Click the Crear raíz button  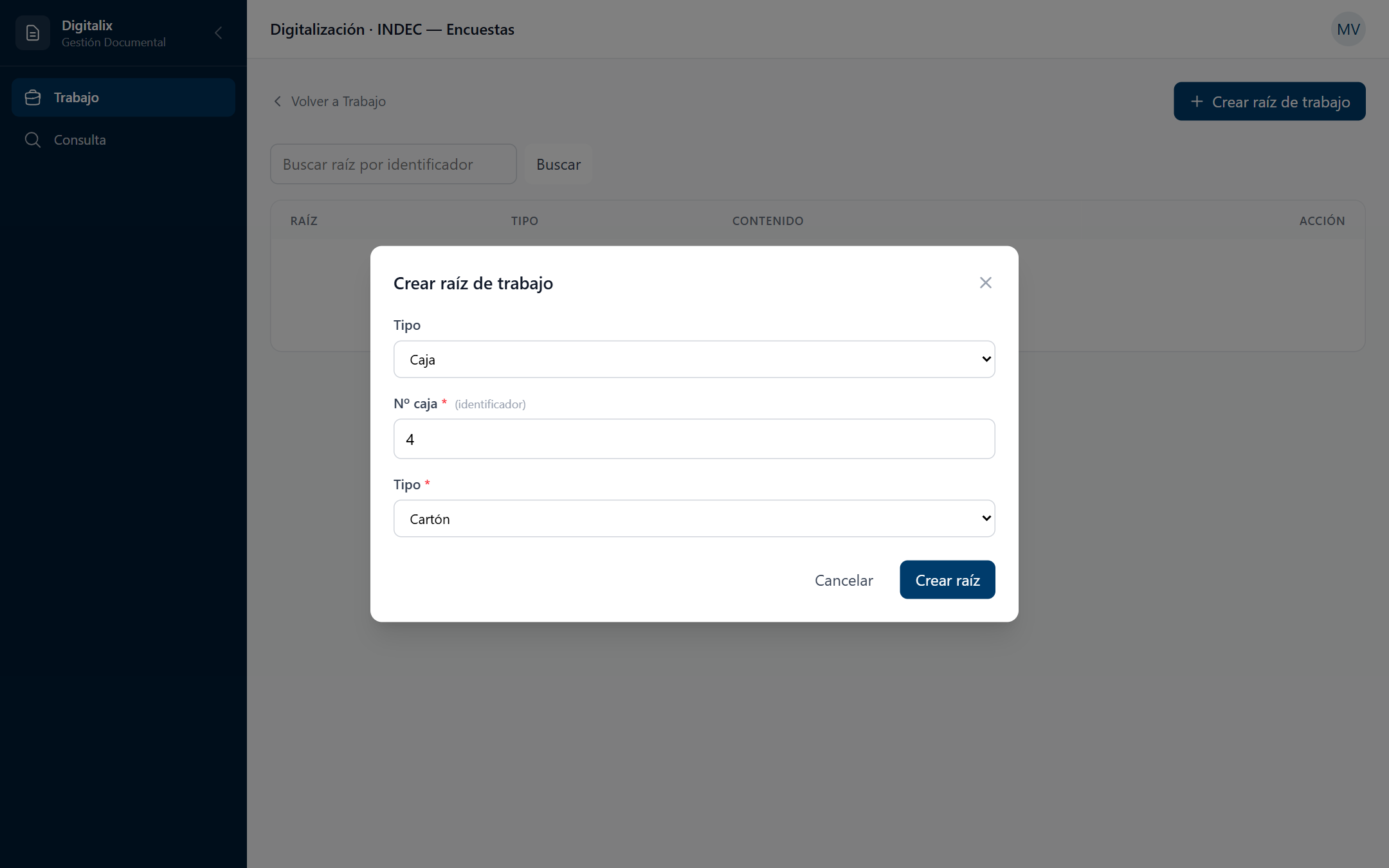947,580
